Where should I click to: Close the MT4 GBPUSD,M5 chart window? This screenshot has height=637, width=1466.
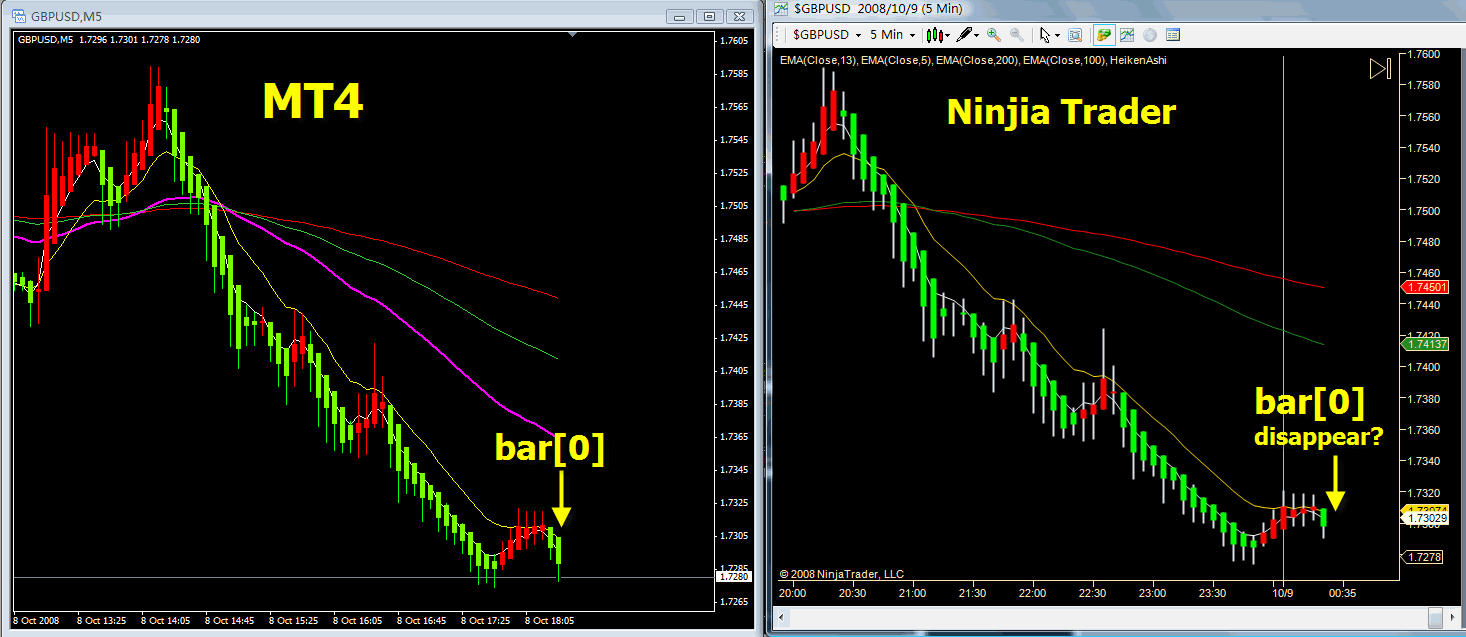coord(739,16)
